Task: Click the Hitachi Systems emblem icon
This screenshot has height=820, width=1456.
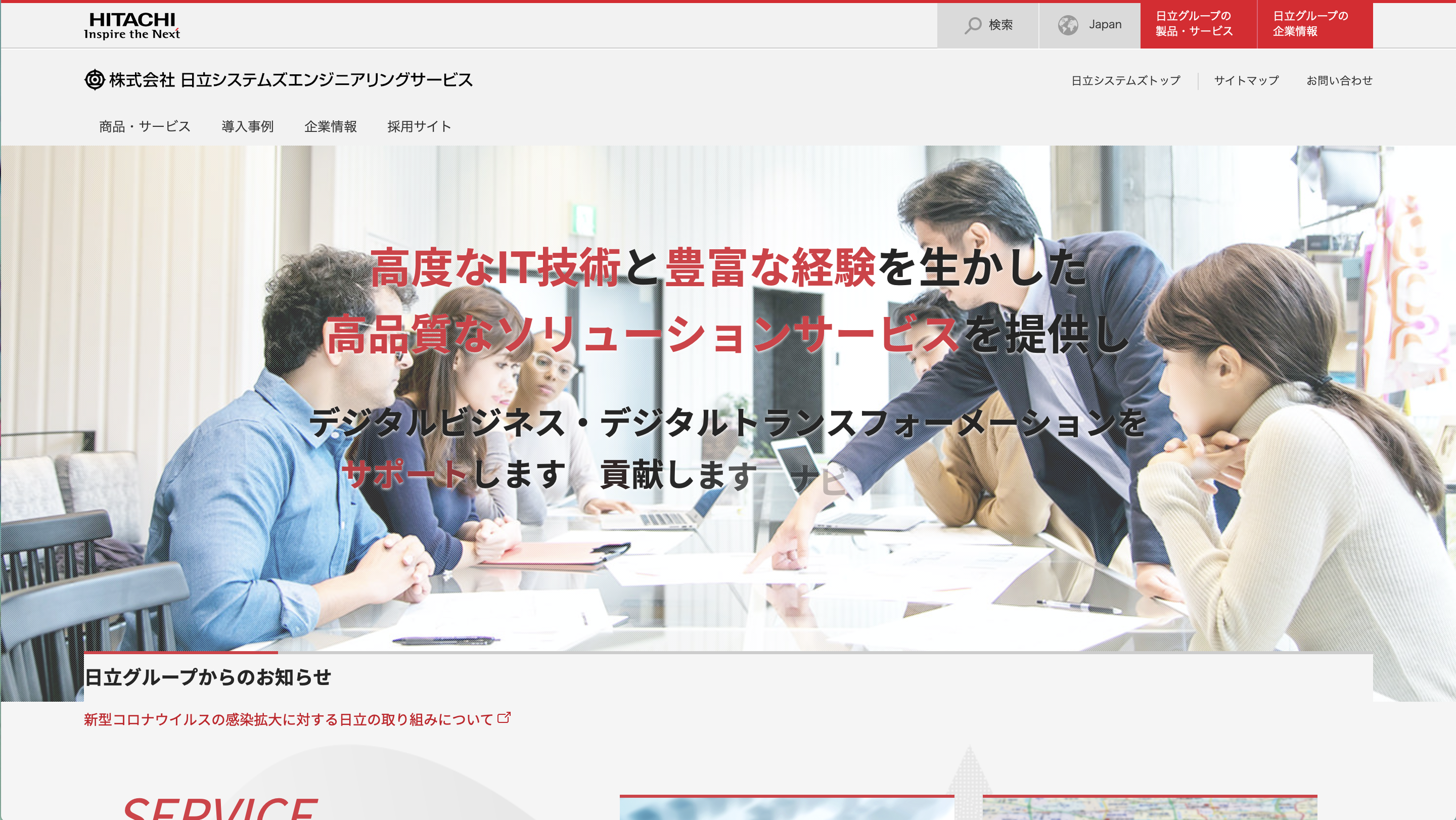Action: pos(95,80)
